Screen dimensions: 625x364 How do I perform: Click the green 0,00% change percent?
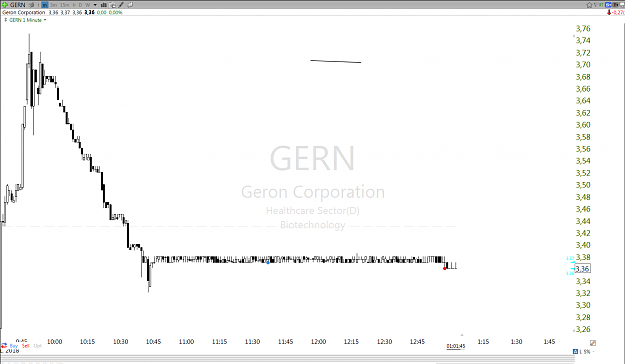[116, 12]
